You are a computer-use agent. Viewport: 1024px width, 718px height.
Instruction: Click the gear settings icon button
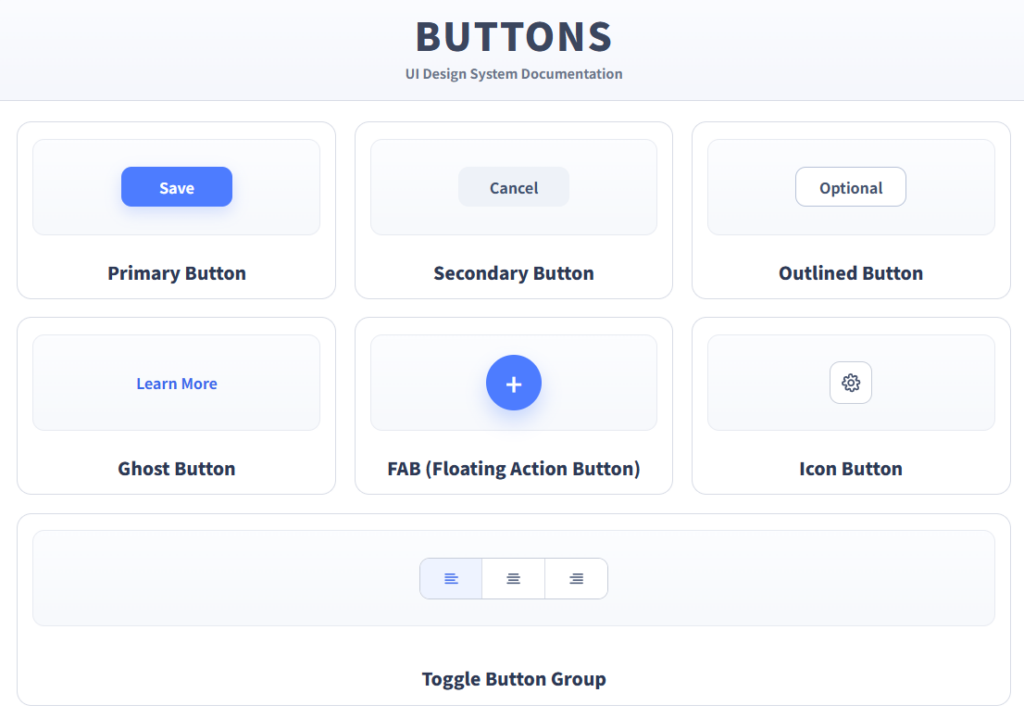[x=850, y=383]
